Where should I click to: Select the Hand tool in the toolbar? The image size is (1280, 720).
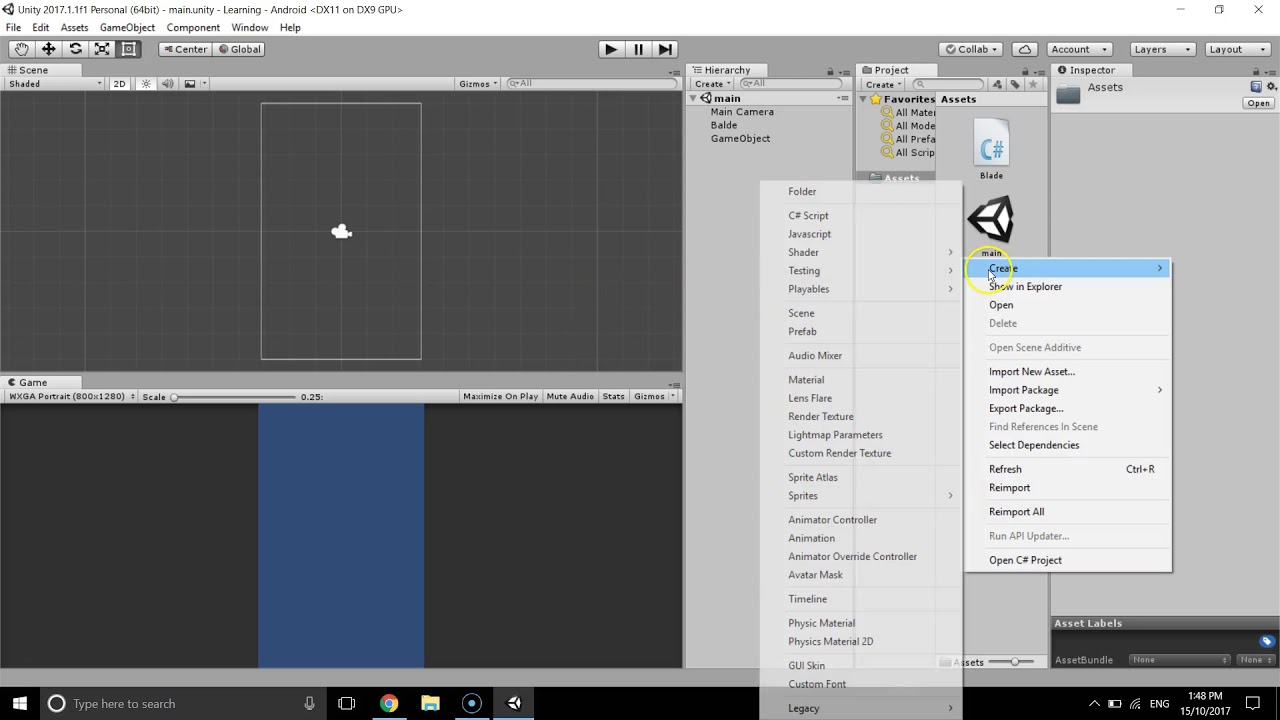tap(21, 49)
